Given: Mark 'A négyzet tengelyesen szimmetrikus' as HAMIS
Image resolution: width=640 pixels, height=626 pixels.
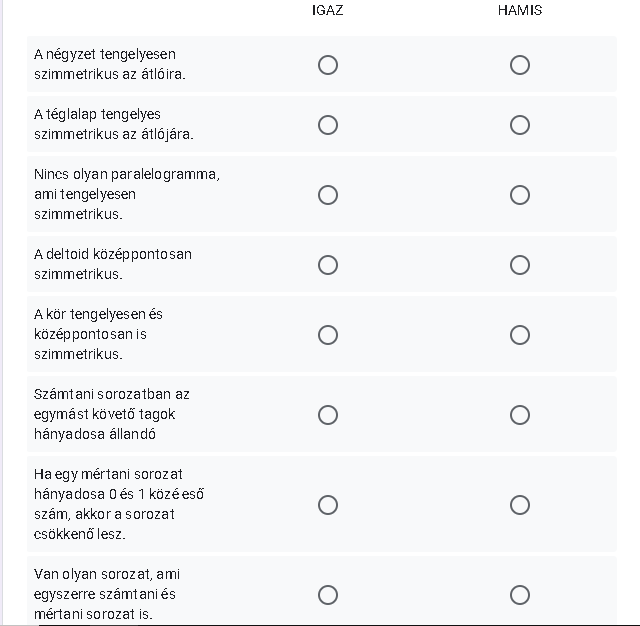Looking at the screenshot, I should point(520,65).
